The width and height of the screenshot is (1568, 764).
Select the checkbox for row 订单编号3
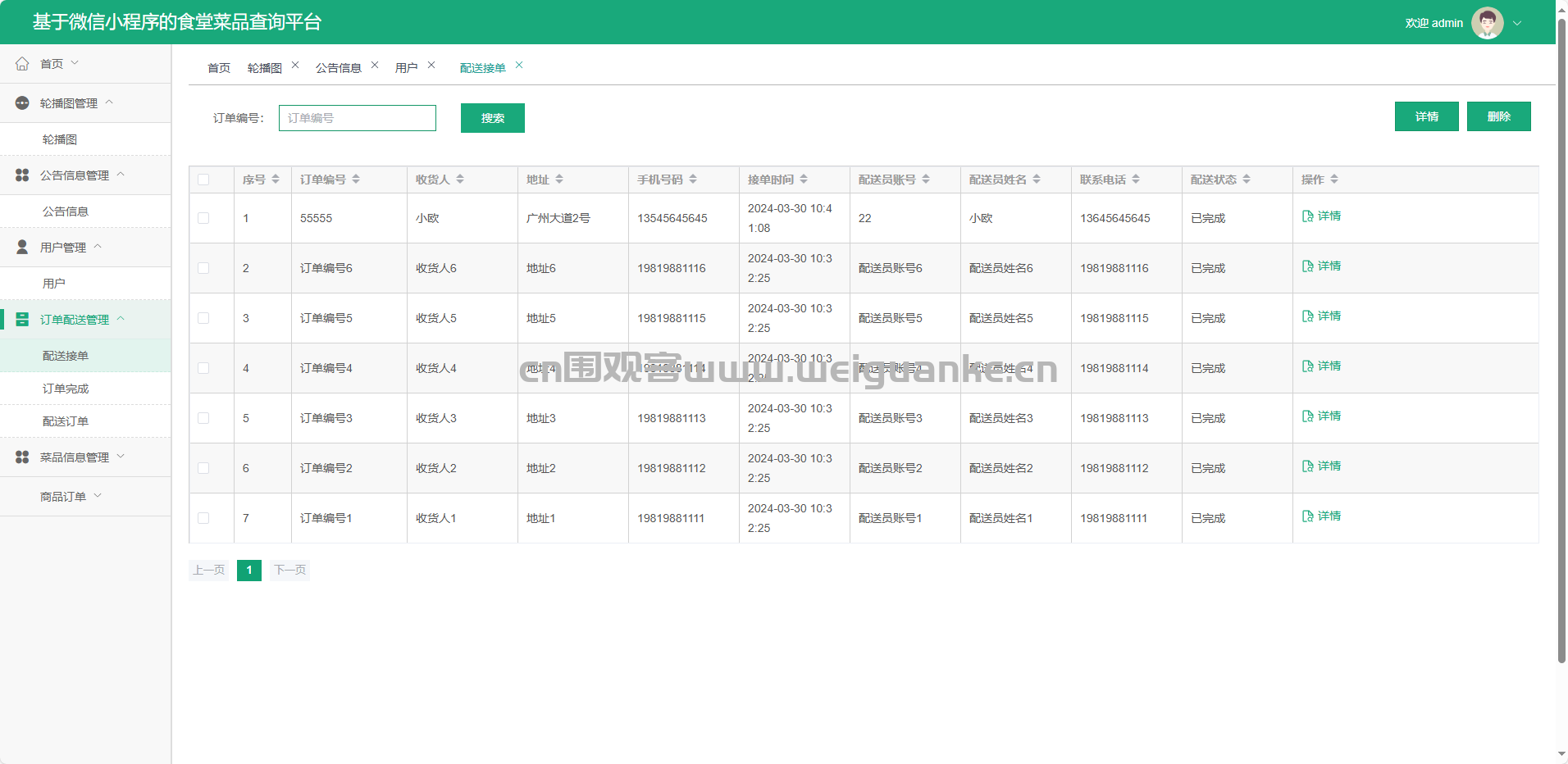(x=203, y=418)
